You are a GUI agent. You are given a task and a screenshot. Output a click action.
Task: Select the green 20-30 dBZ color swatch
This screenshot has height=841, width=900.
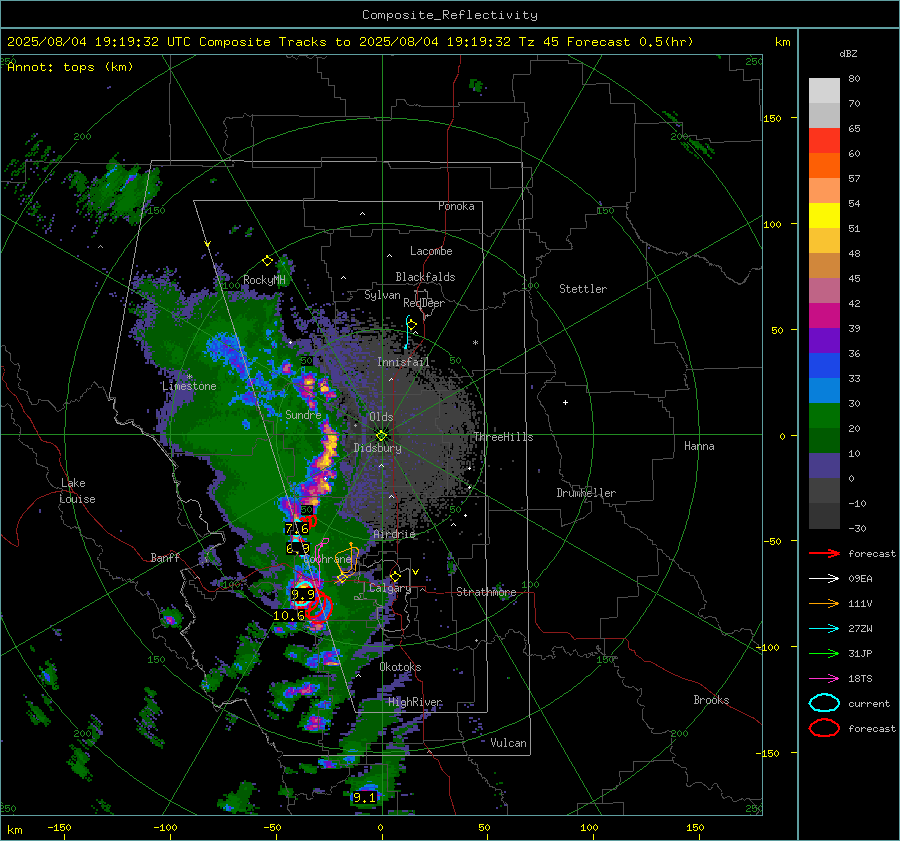coord(824,416)
